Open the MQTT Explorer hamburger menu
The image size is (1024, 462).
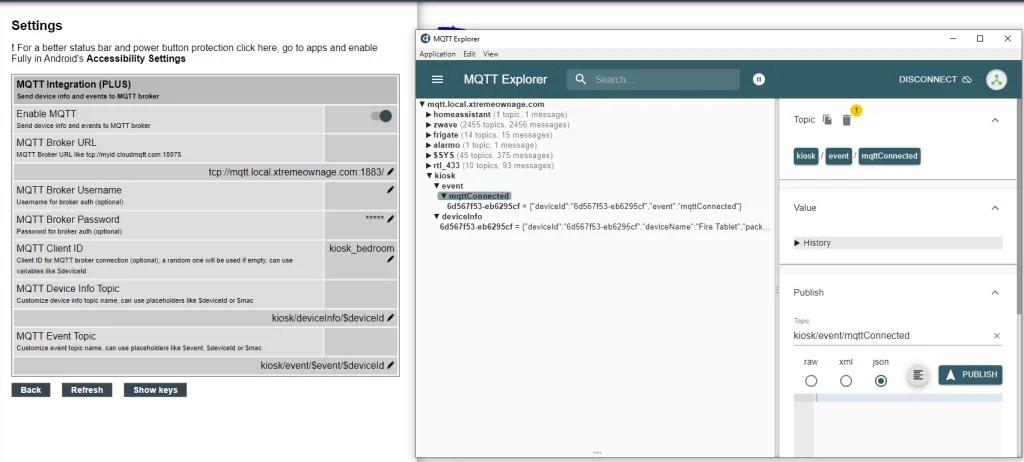point(438,79)
